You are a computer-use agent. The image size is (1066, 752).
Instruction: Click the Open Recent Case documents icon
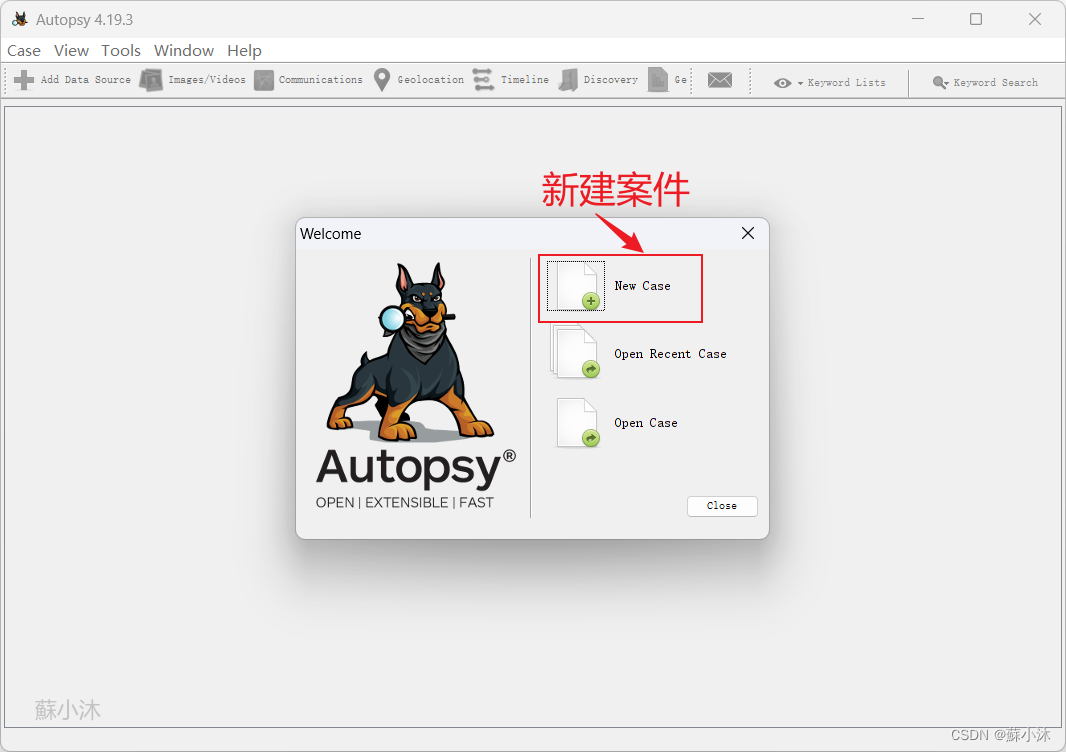click(x=576, y=352)
